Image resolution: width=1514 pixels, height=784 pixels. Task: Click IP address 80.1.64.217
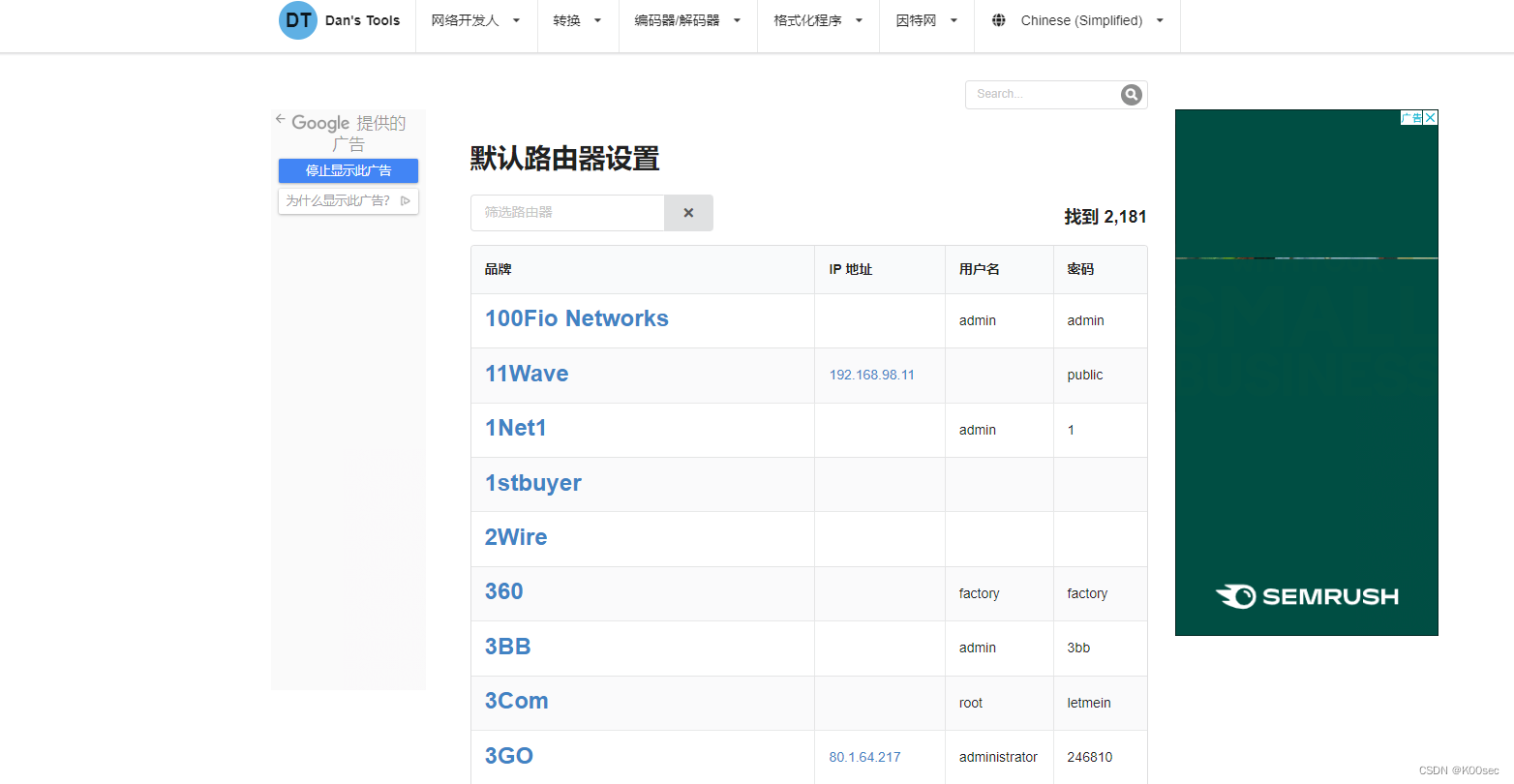[x=865, y=757]
